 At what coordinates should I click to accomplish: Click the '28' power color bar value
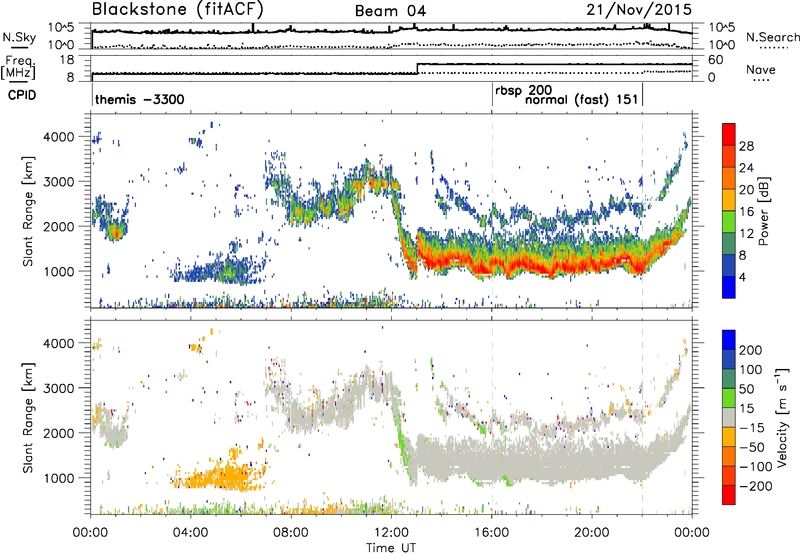(x=746, y=146)
